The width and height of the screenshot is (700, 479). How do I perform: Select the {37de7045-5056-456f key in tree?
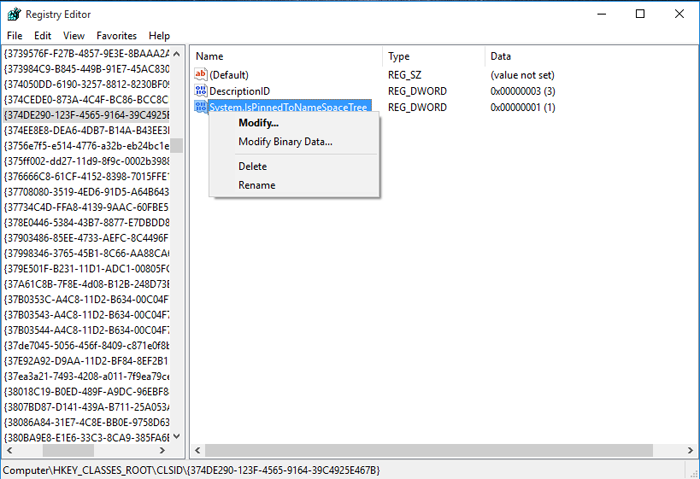[87, 346]
